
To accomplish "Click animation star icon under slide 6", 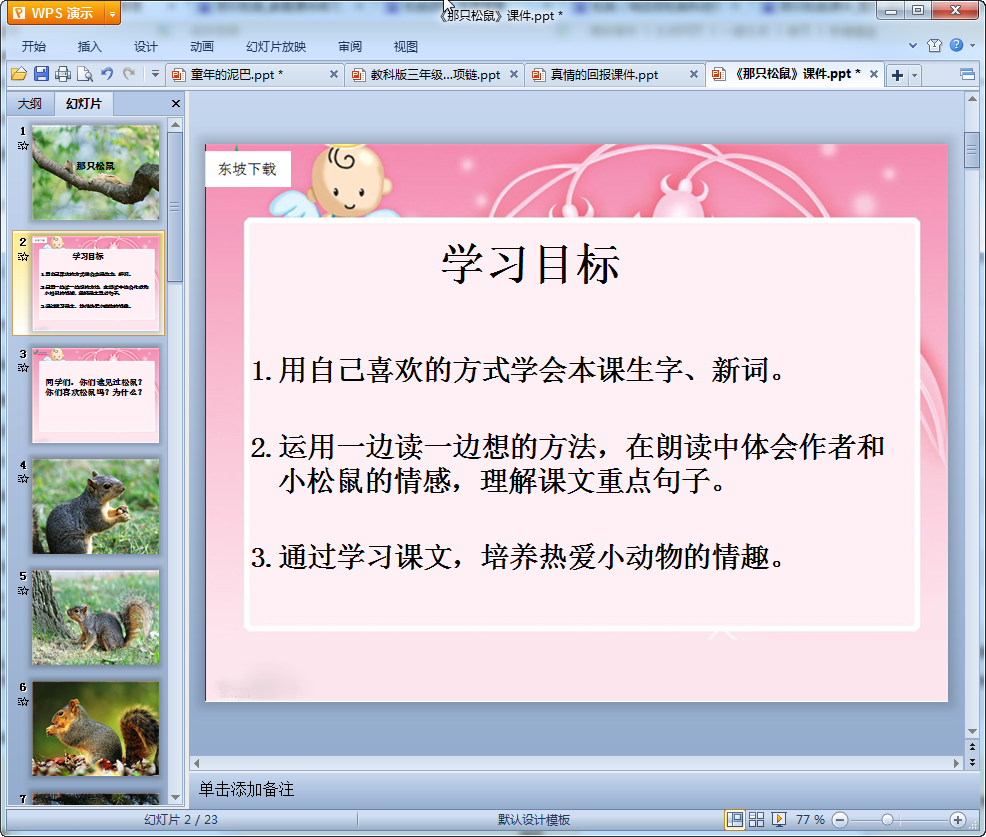I will tap(23, 702).
